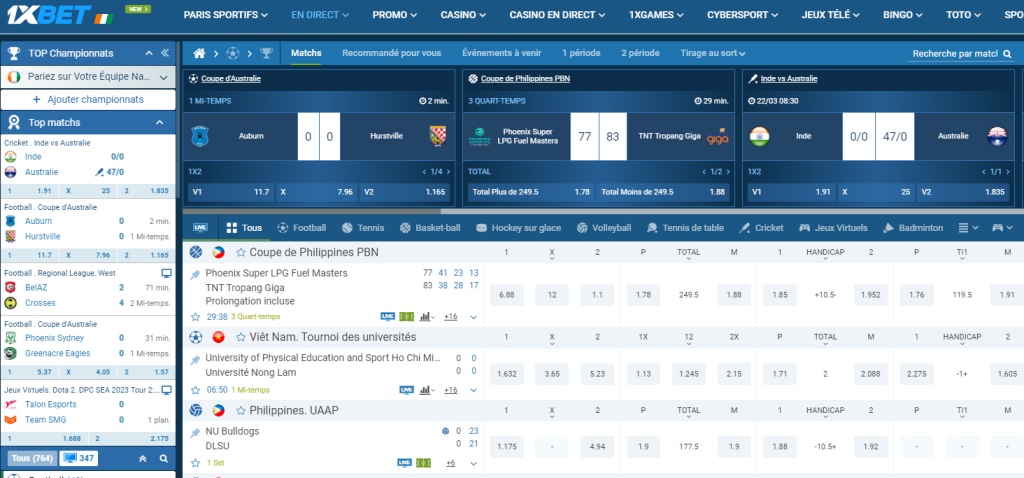Previous market in Phoenix vs TNT card
Viewport: 1024px width, 478px height.
point(704,172)
